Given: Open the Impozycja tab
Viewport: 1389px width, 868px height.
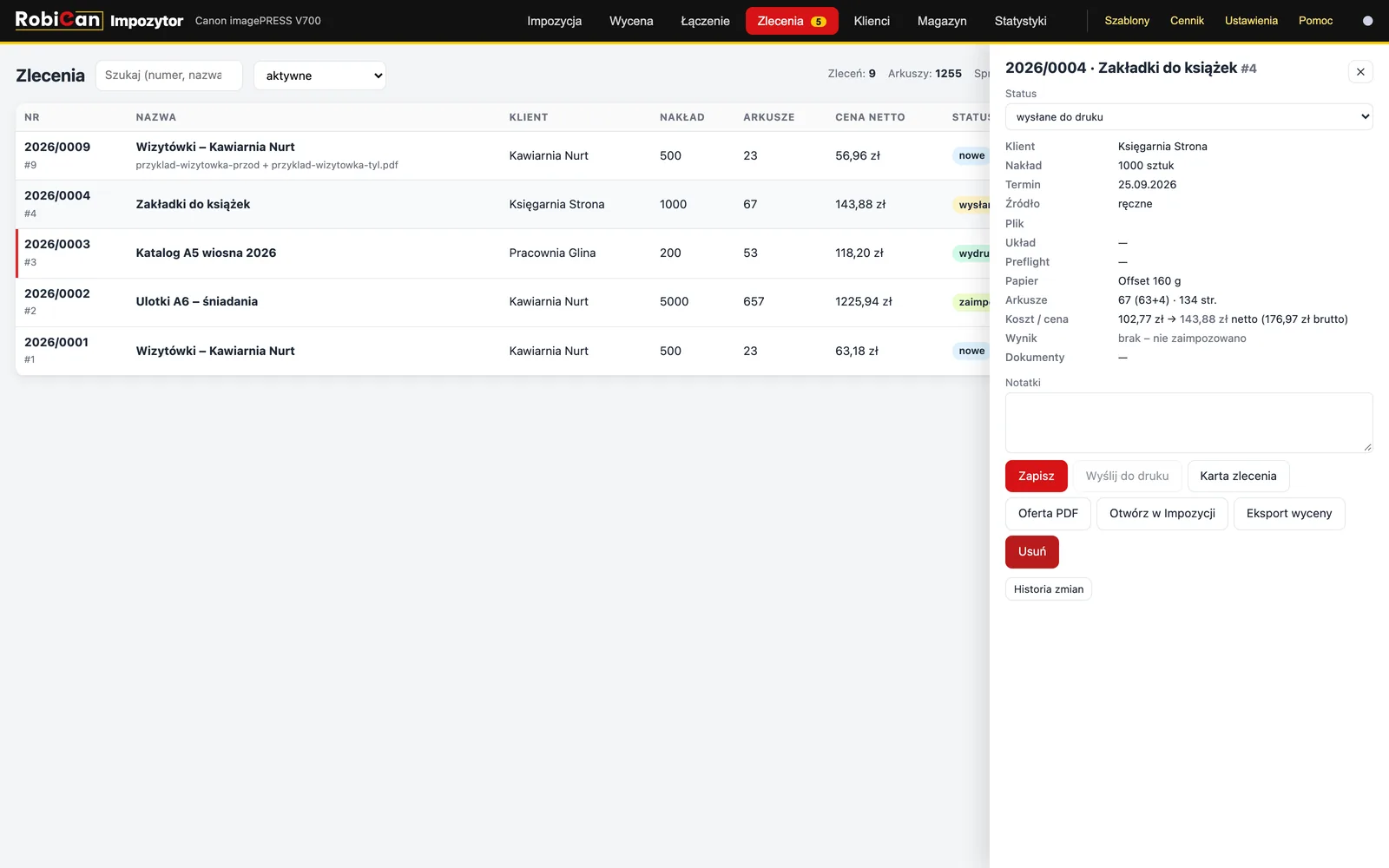Looking at the screenshot, I should coord(554,21).
